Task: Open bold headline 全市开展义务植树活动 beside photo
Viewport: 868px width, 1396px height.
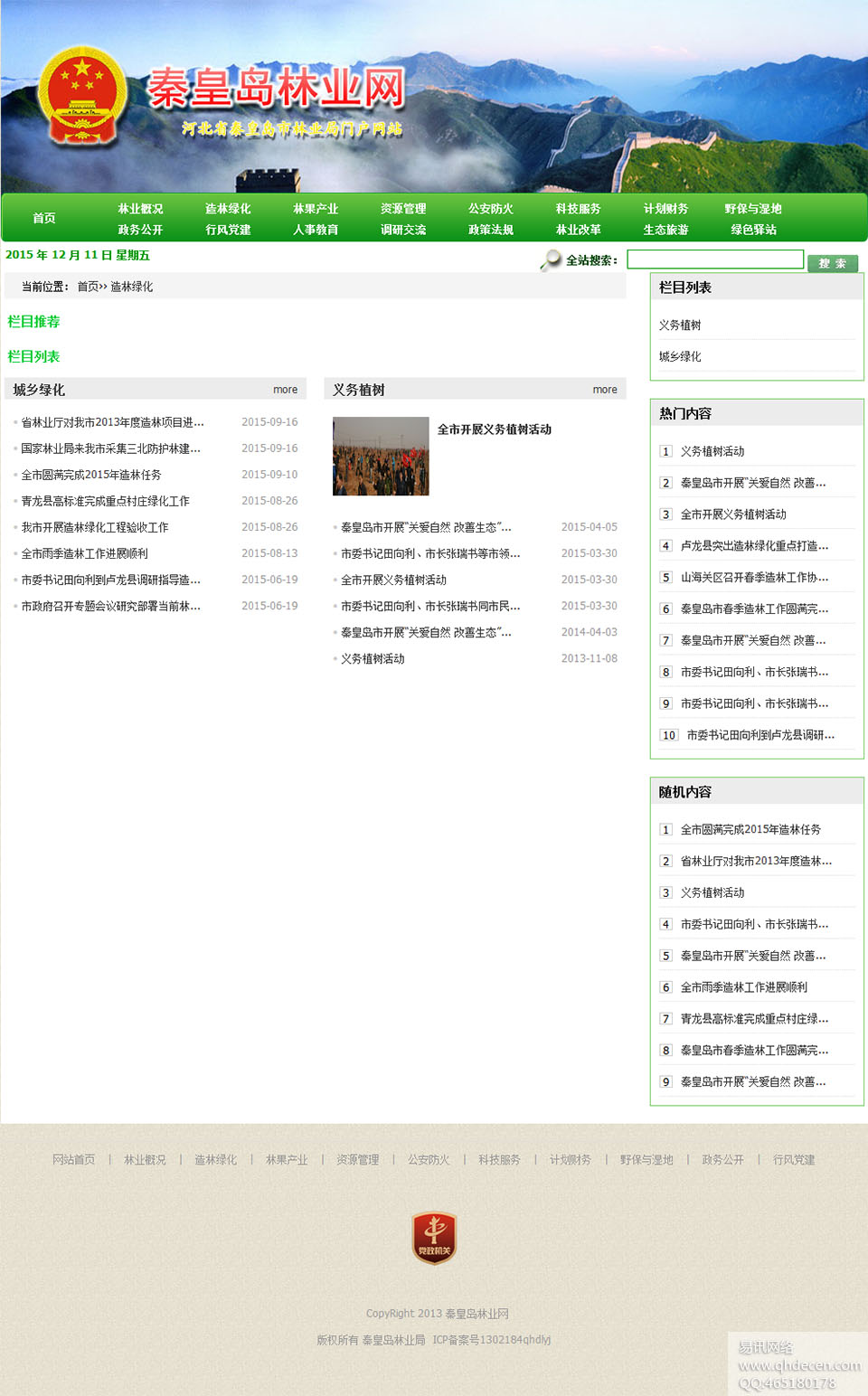Action: pos(495,429)
